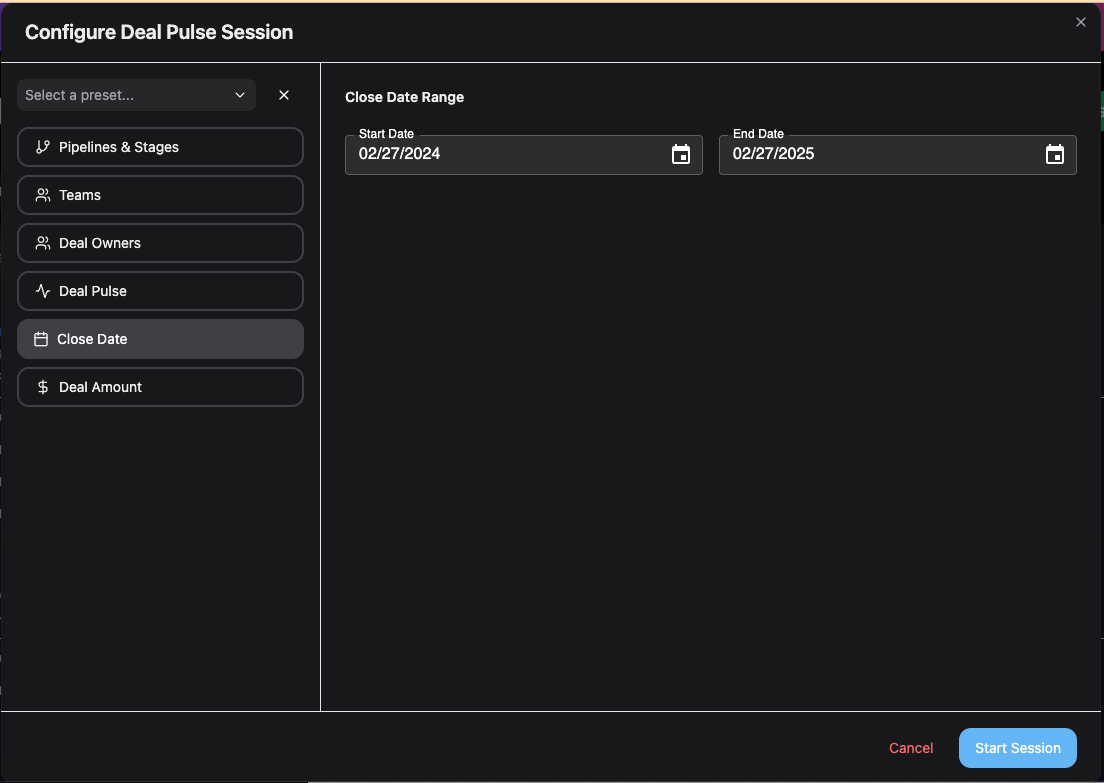
Task: Click the dollar icon beside Deal Amount
Action: [x=42, y=386]
